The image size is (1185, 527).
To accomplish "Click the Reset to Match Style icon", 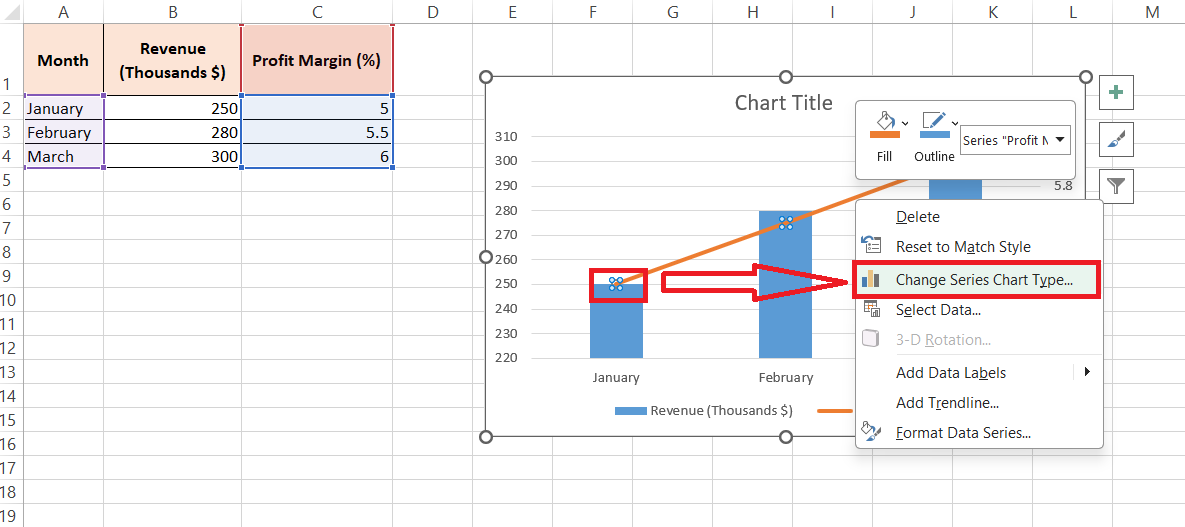I will click(871, 246).
